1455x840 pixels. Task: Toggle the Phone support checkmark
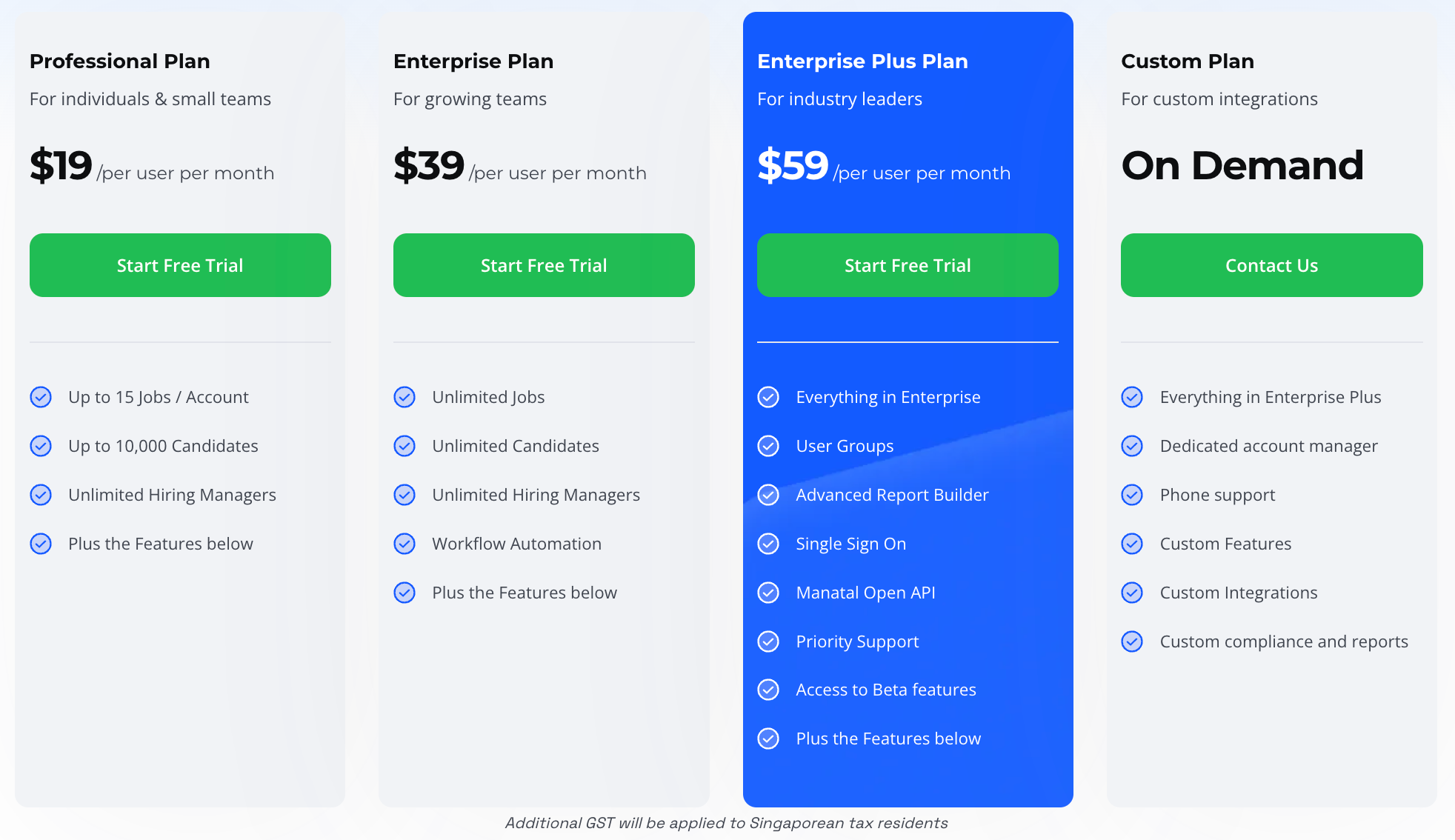point(1133,495)
